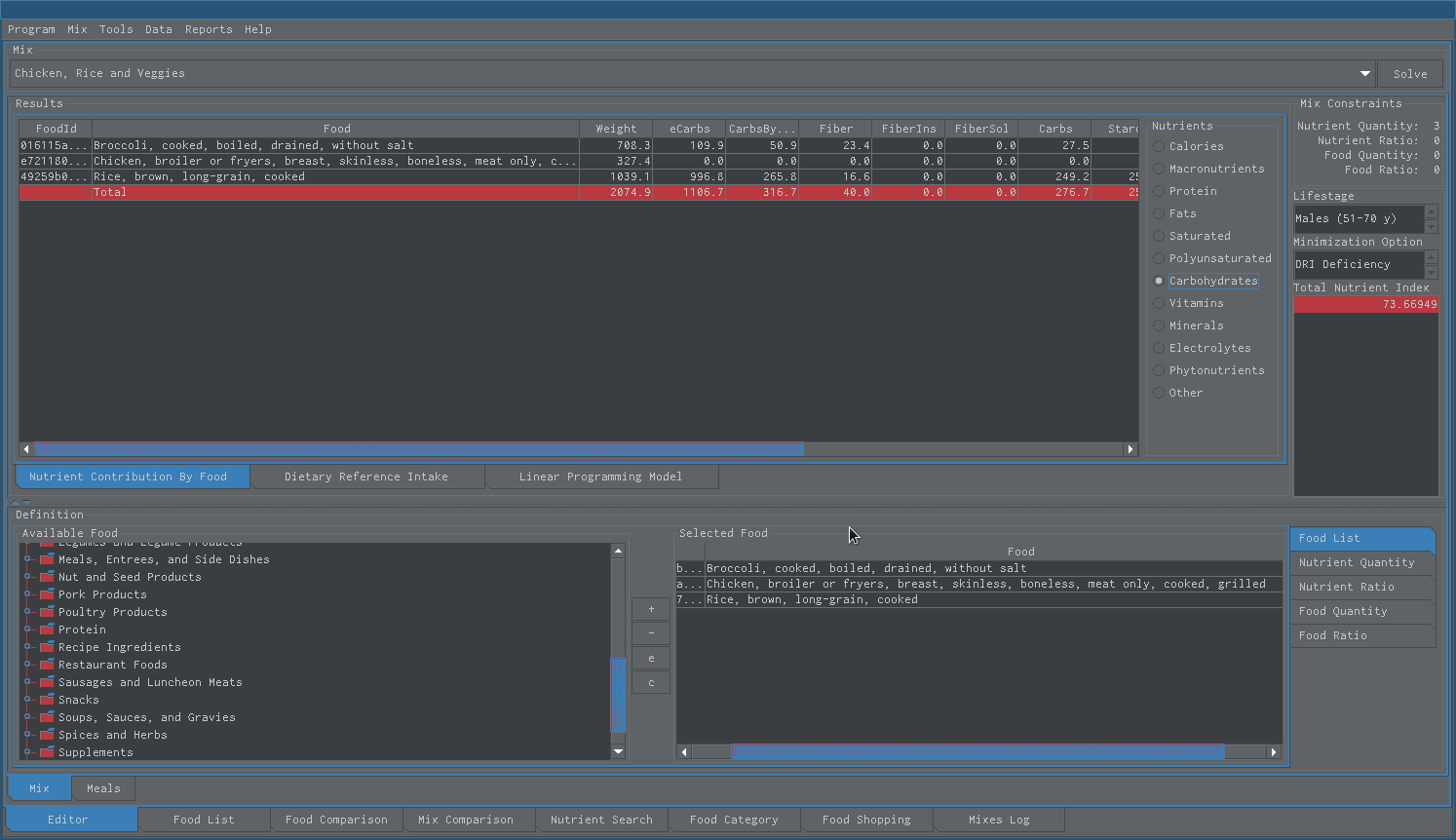
Task: Select the Electrolytes radio button
Action: [x=1159, y=348]
